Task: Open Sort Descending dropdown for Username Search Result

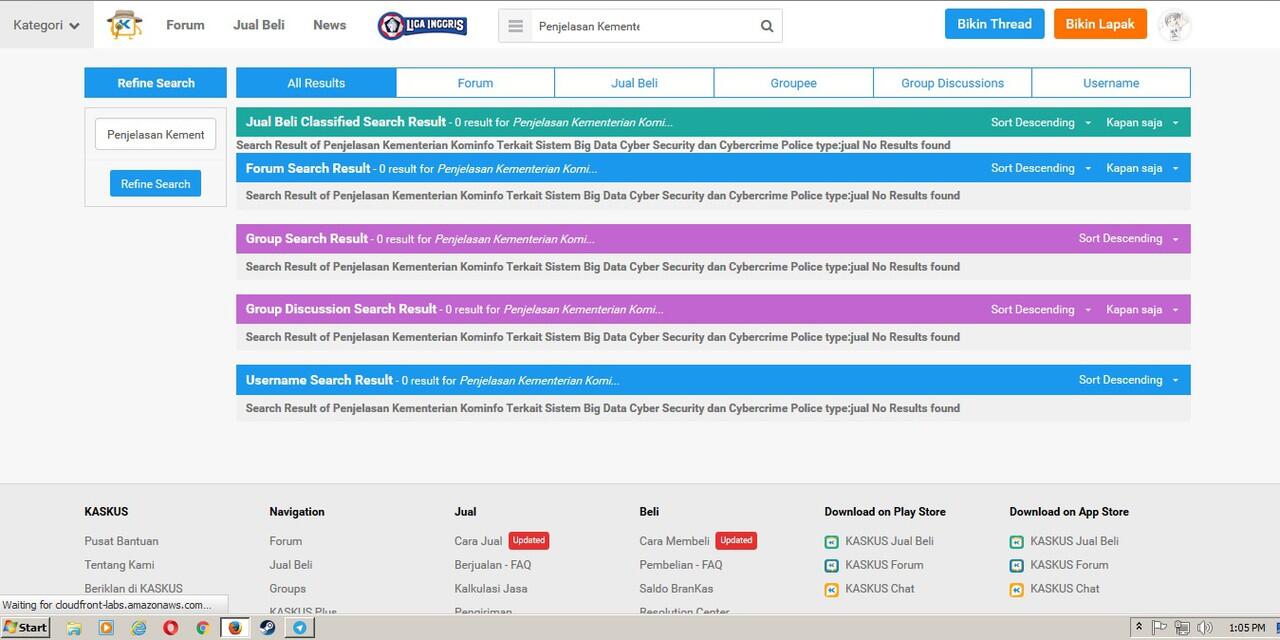Action: pyautogui.click(x=1129, y=380)
